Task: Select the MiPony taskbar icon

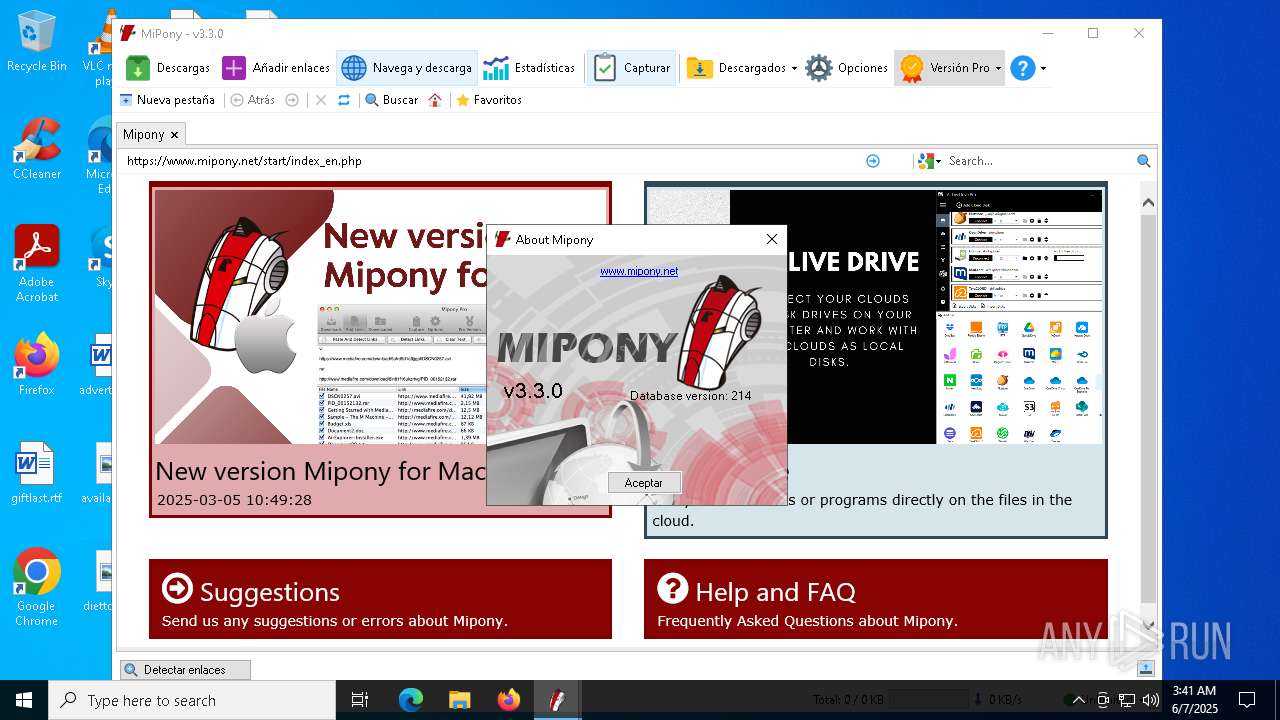Action: pyautogui.click(x=557, y=700)
